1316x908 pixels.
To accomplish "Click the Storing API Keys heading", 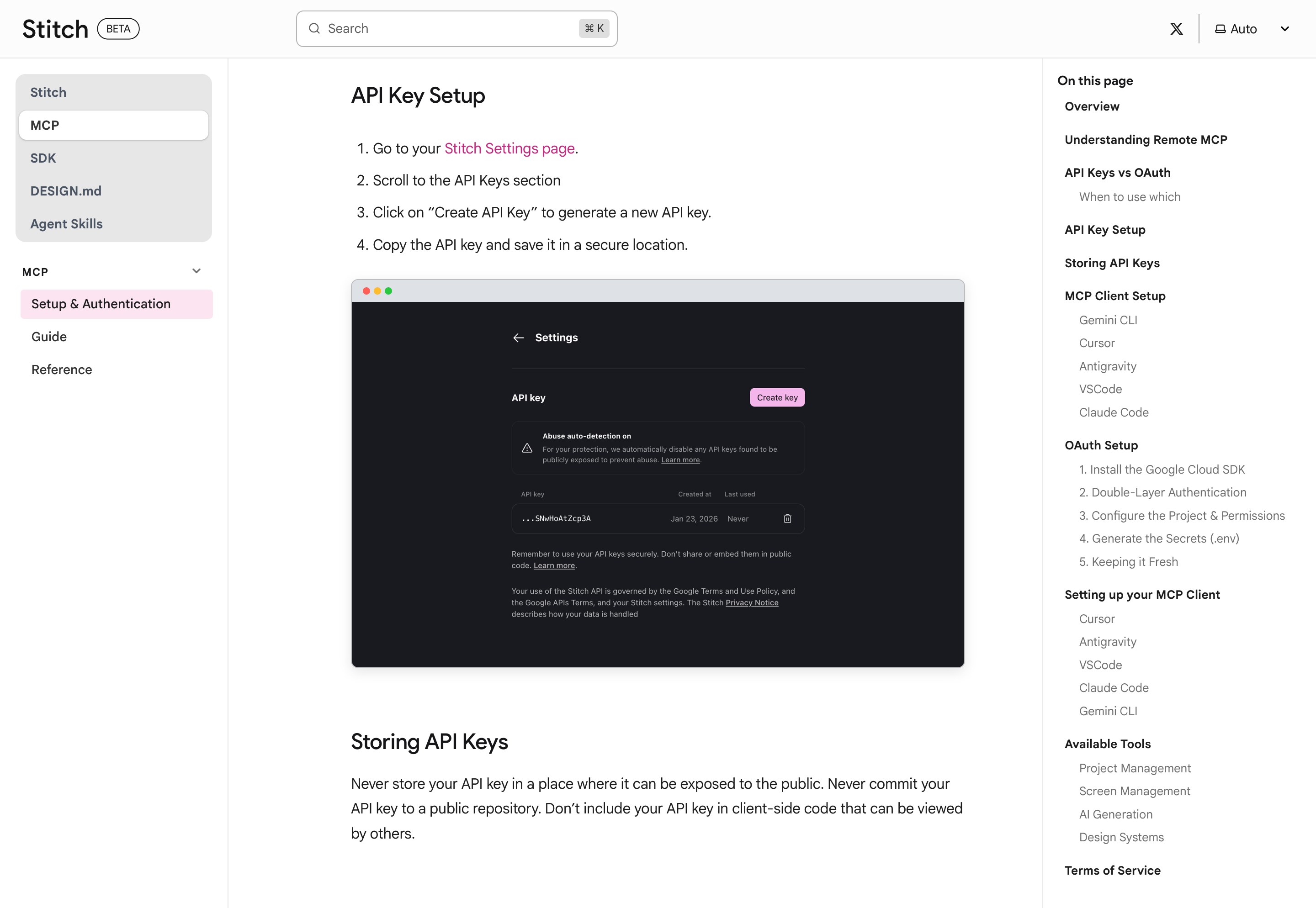I will (x=429, y=742).
